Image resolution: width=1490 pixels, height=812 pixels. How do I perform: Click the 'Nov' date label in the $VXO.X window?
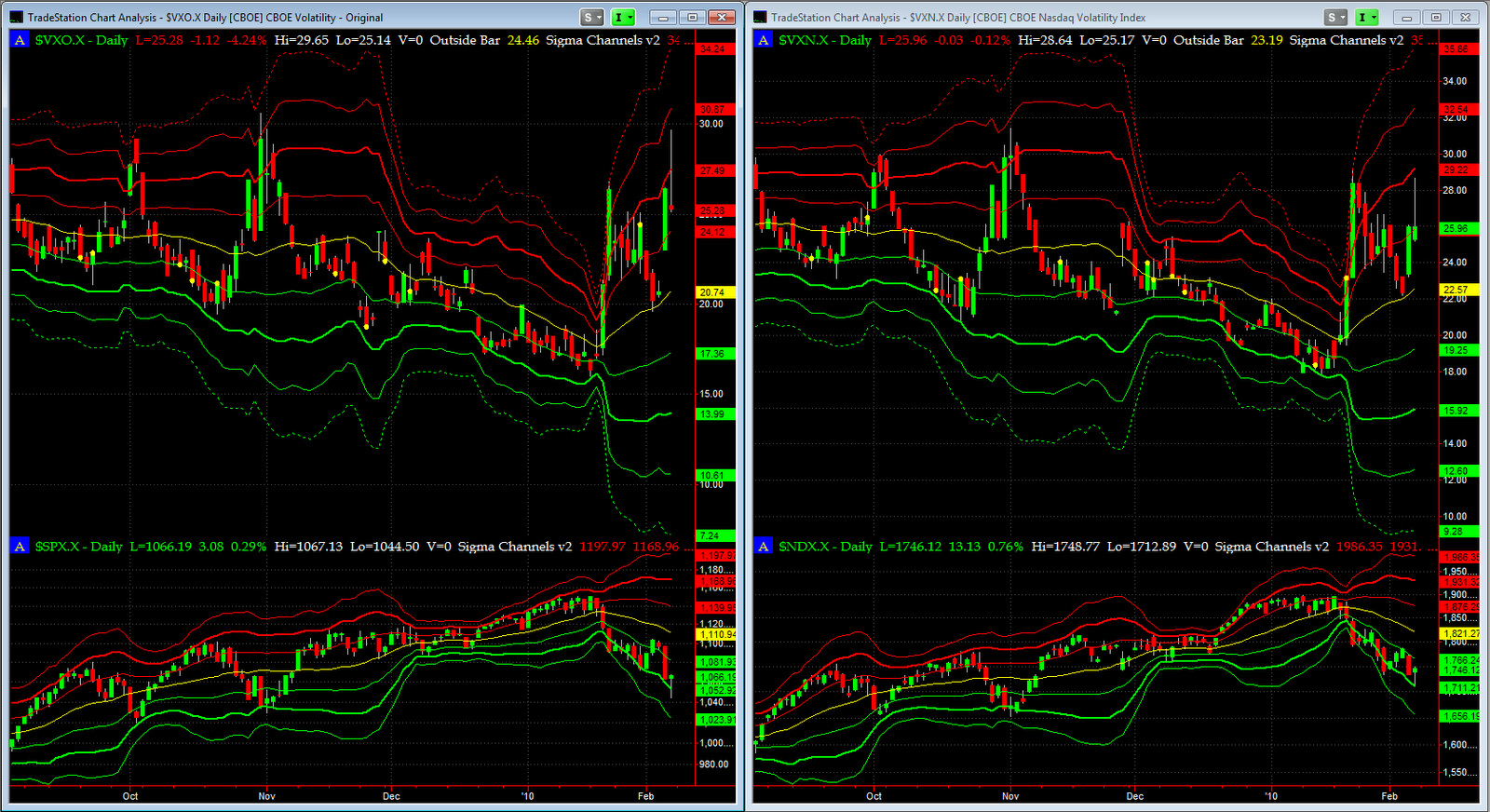[x=267, y=796]
